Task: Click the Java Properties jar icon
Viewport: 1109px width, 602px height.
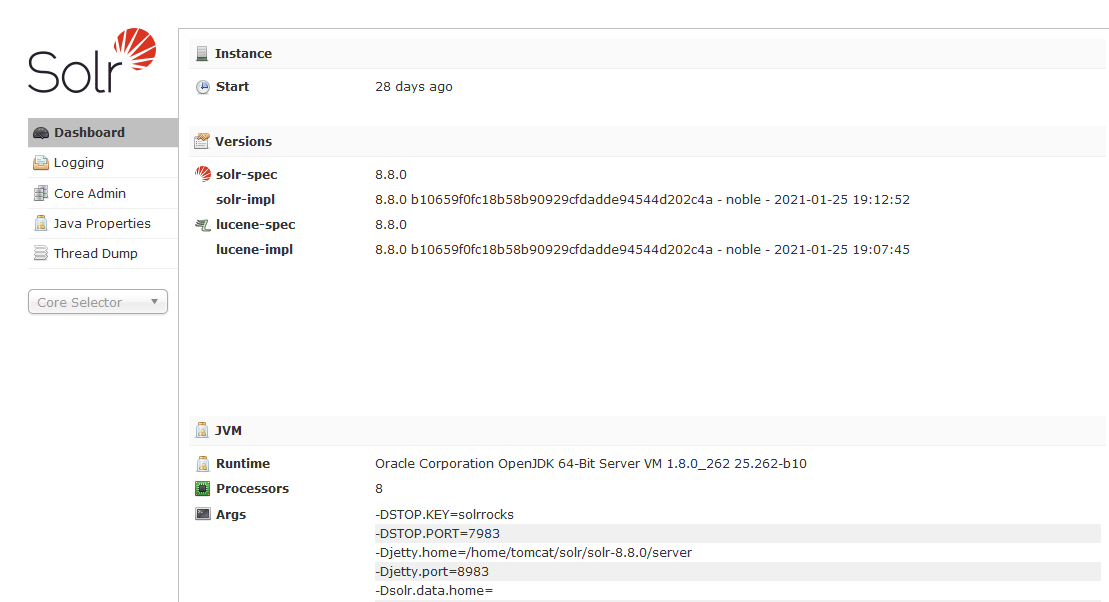Action: click(41, 224)
